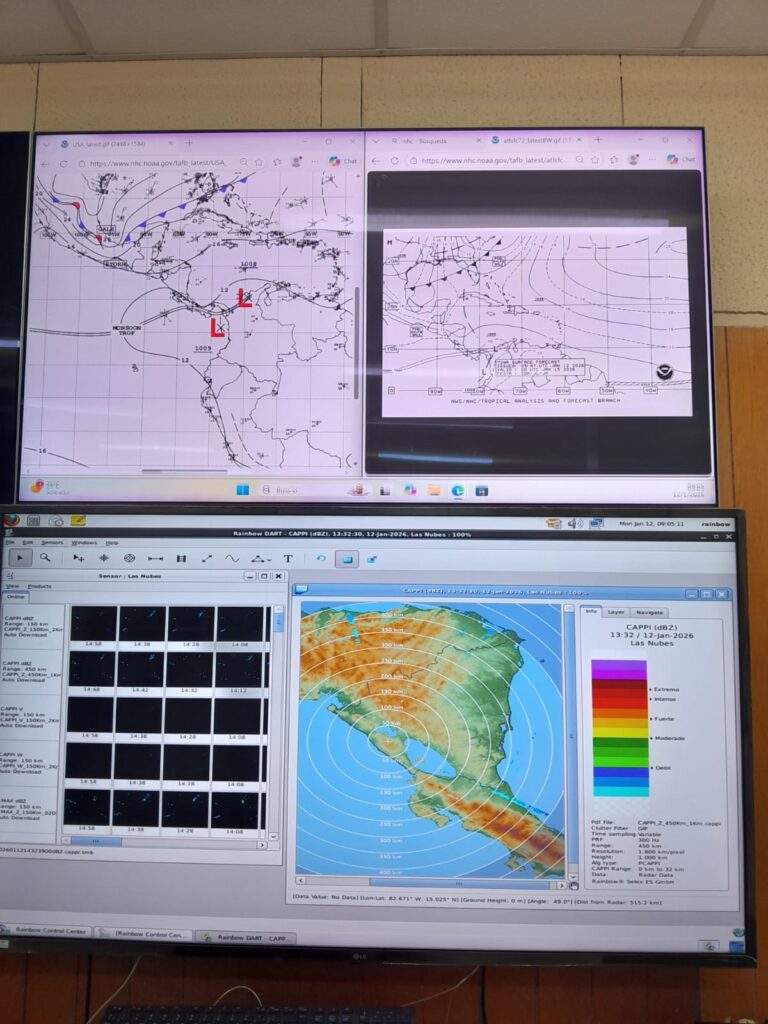Choose the horizontal distance measure tool

155,558
